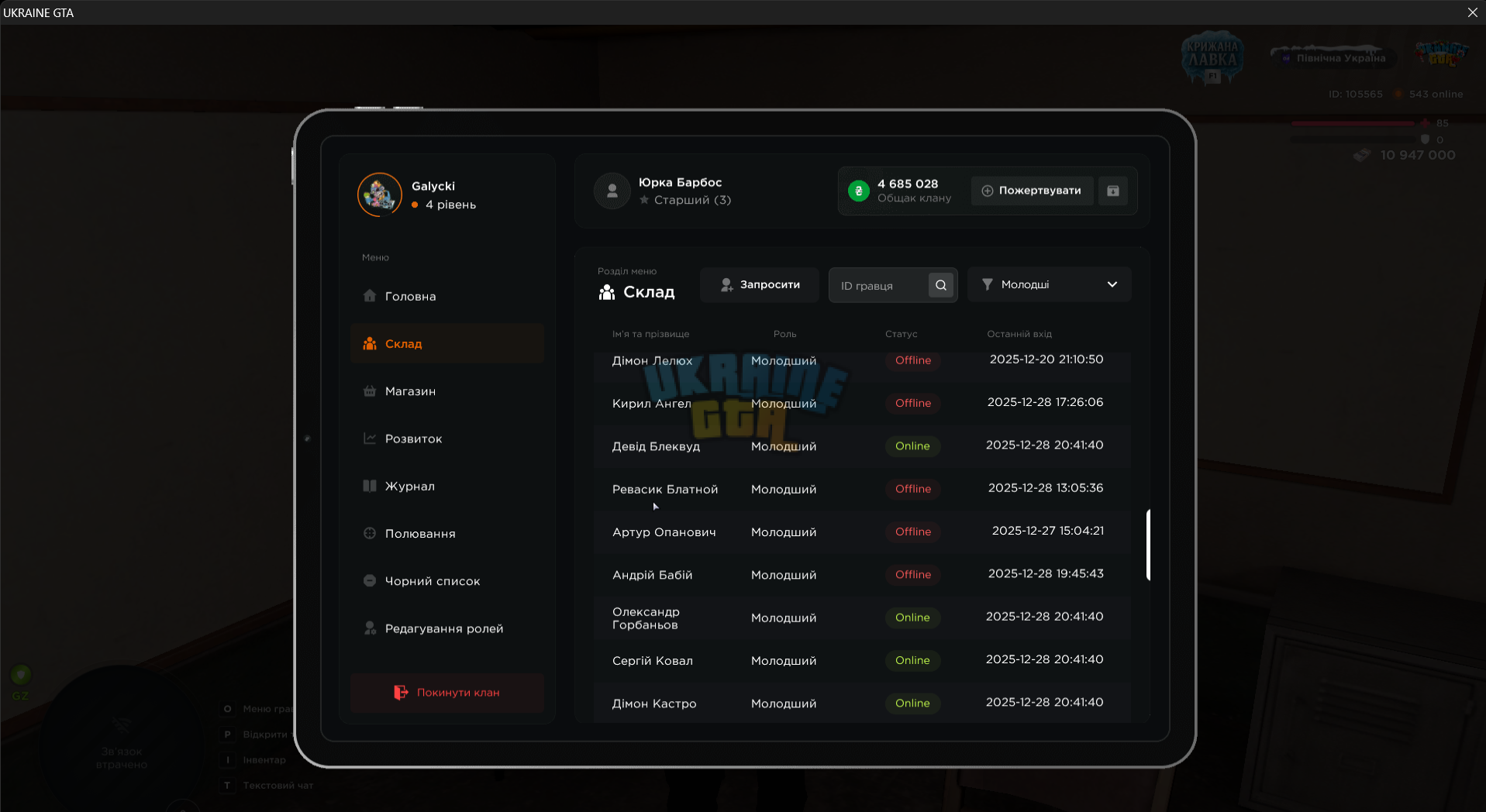Go to the Розвиток section
The height and width of the screenshot is (812, 1486).
446,439
